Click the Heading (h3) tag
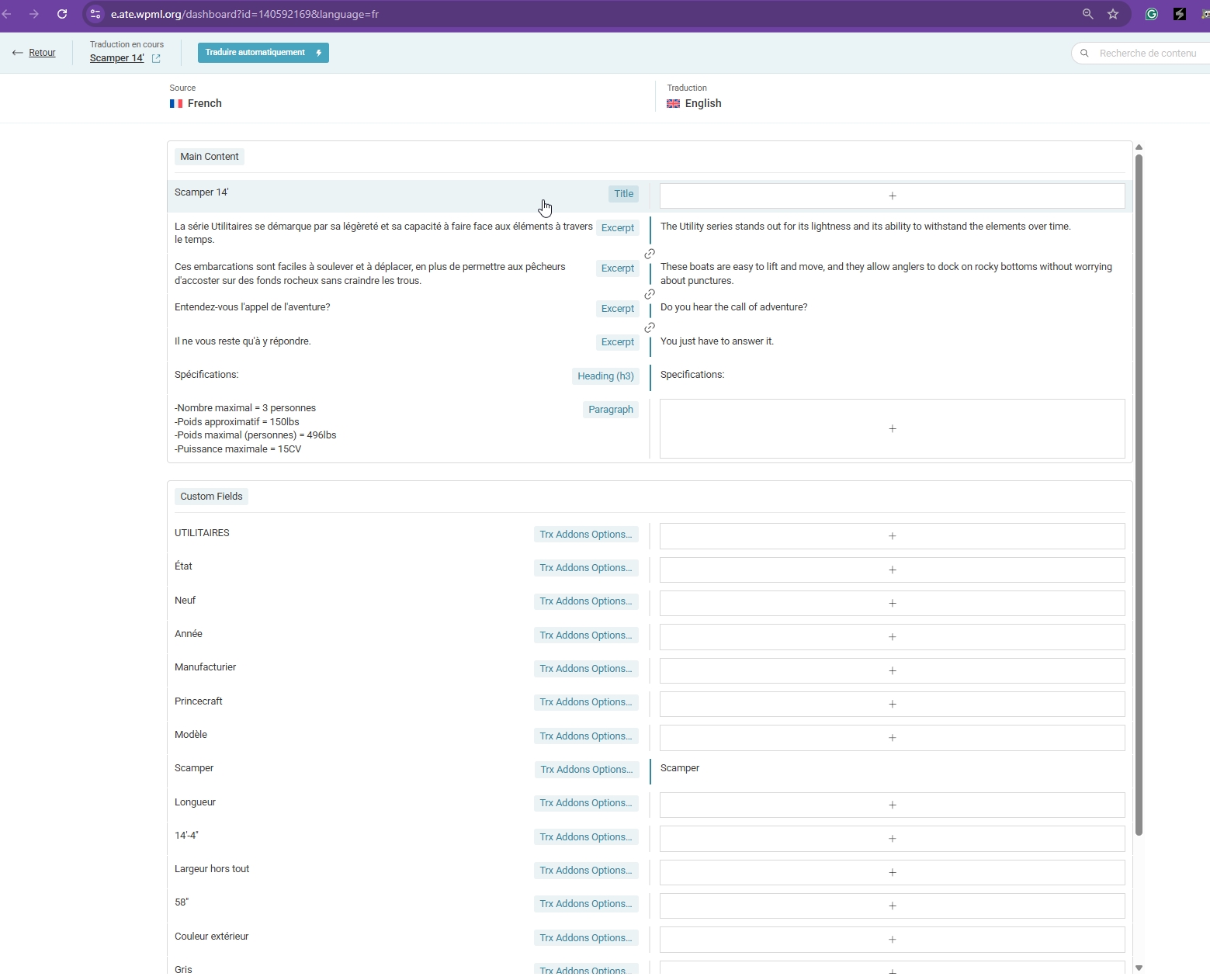Screen dimensions: 1210x980 point(605,376)
